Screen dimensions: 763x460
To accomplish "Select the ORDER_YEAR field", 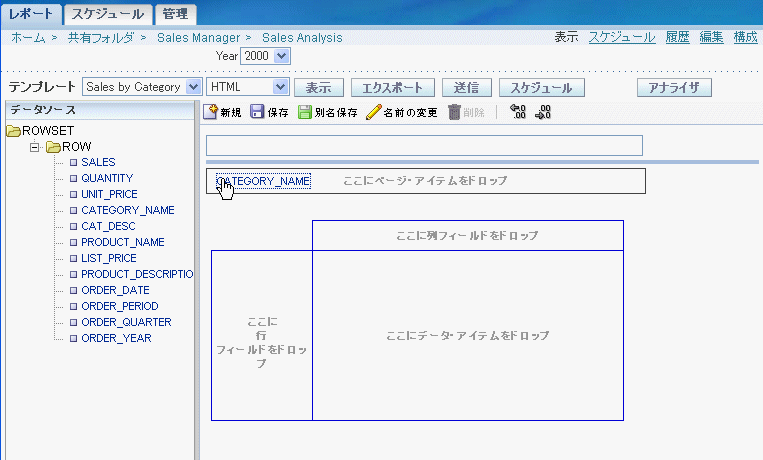I will click(x=116, y=338).
